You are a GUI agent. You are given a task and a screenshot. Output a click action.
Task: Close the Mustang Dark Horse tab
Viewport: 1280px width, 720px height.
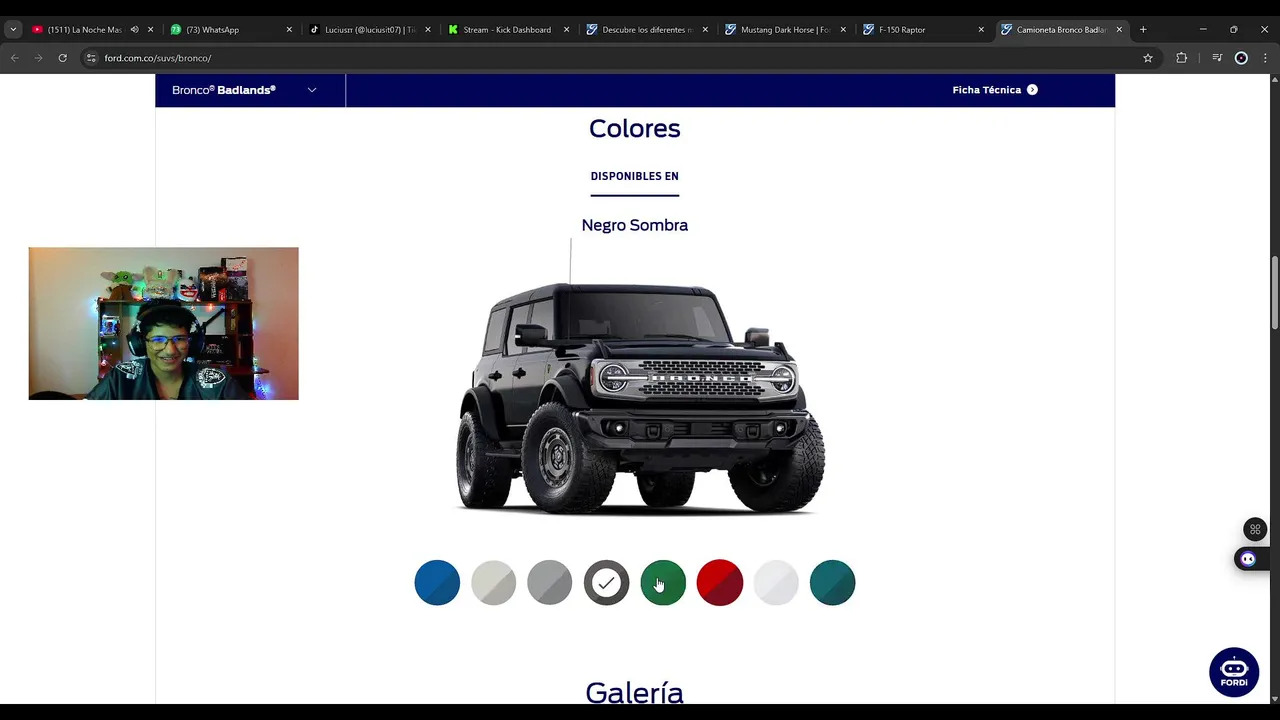pyautogui.click(x=843, y=30)
